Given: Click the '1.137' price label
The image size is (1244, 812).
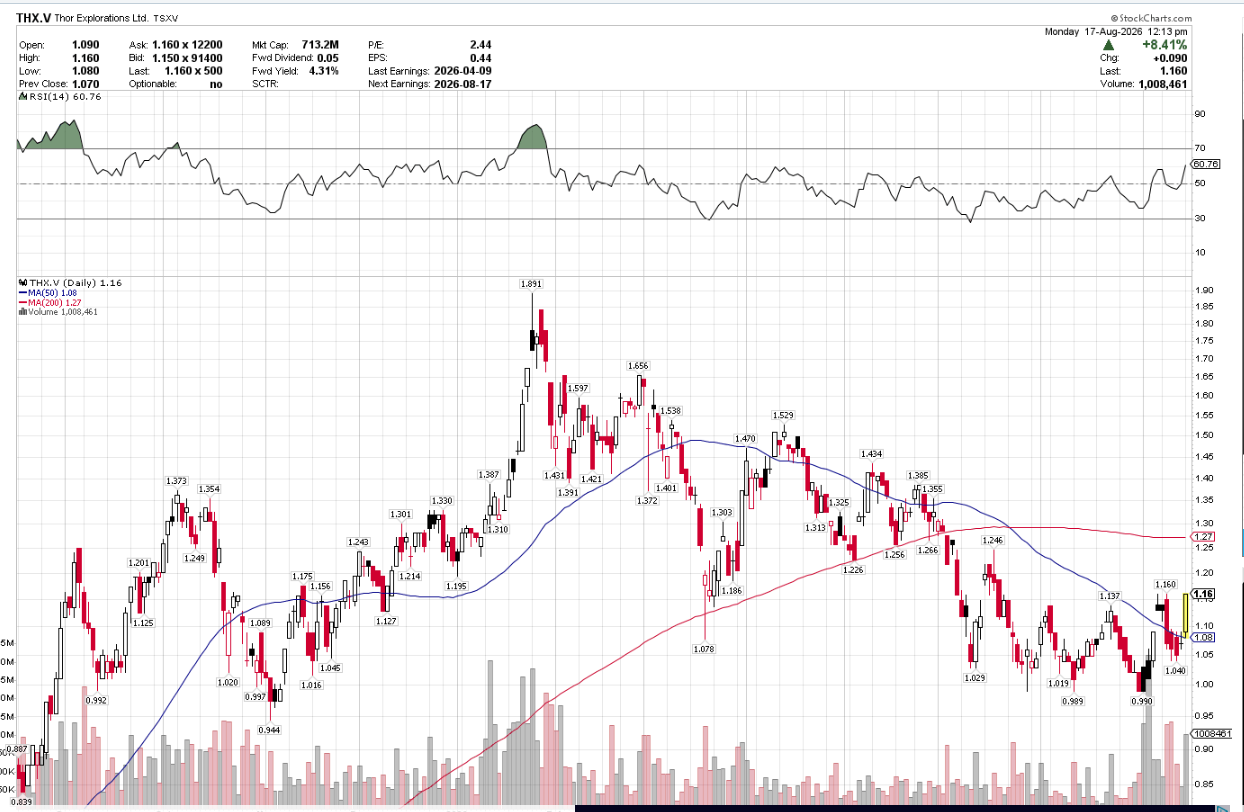Looking at the screenshot, I should (1110, 596).
